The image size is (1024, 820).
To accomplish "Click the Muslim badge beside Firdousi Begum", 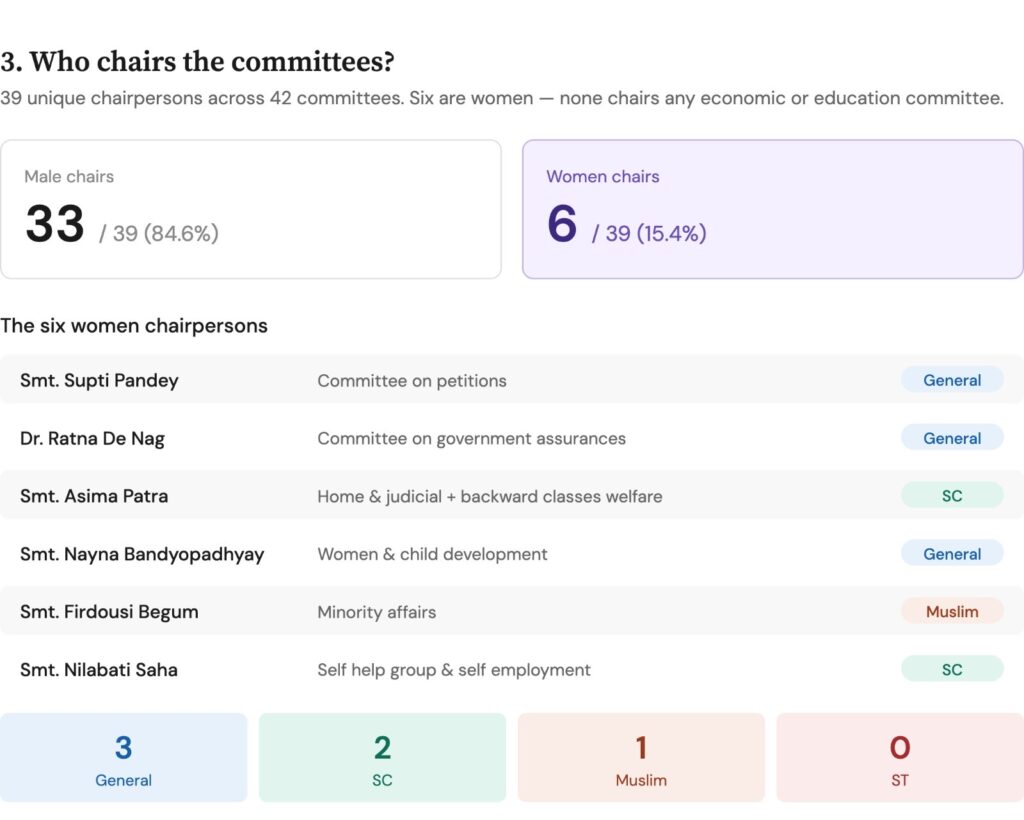I will [x=951, y=612].
